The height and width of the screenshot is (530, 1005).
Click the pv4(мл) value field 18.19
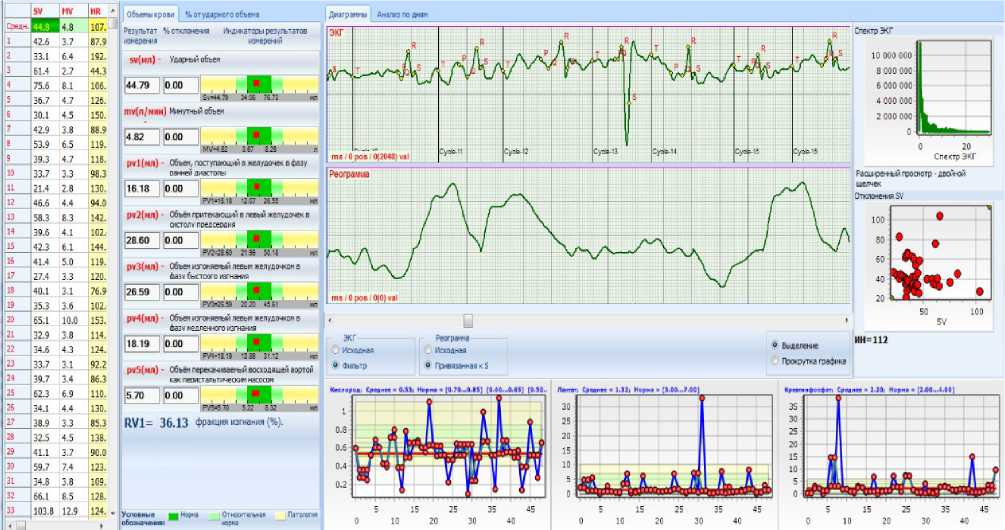click(142, 344)
